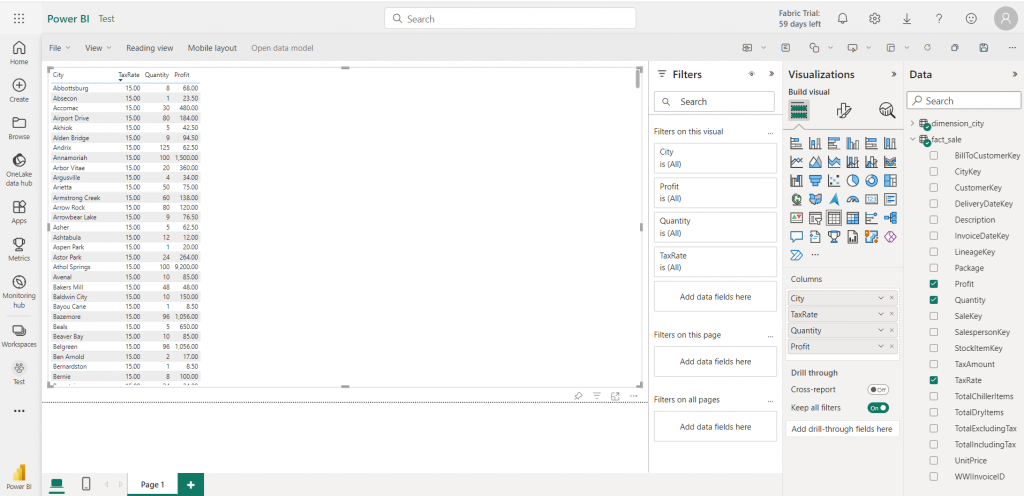Check the TaxAmount field

click(934, 364)
